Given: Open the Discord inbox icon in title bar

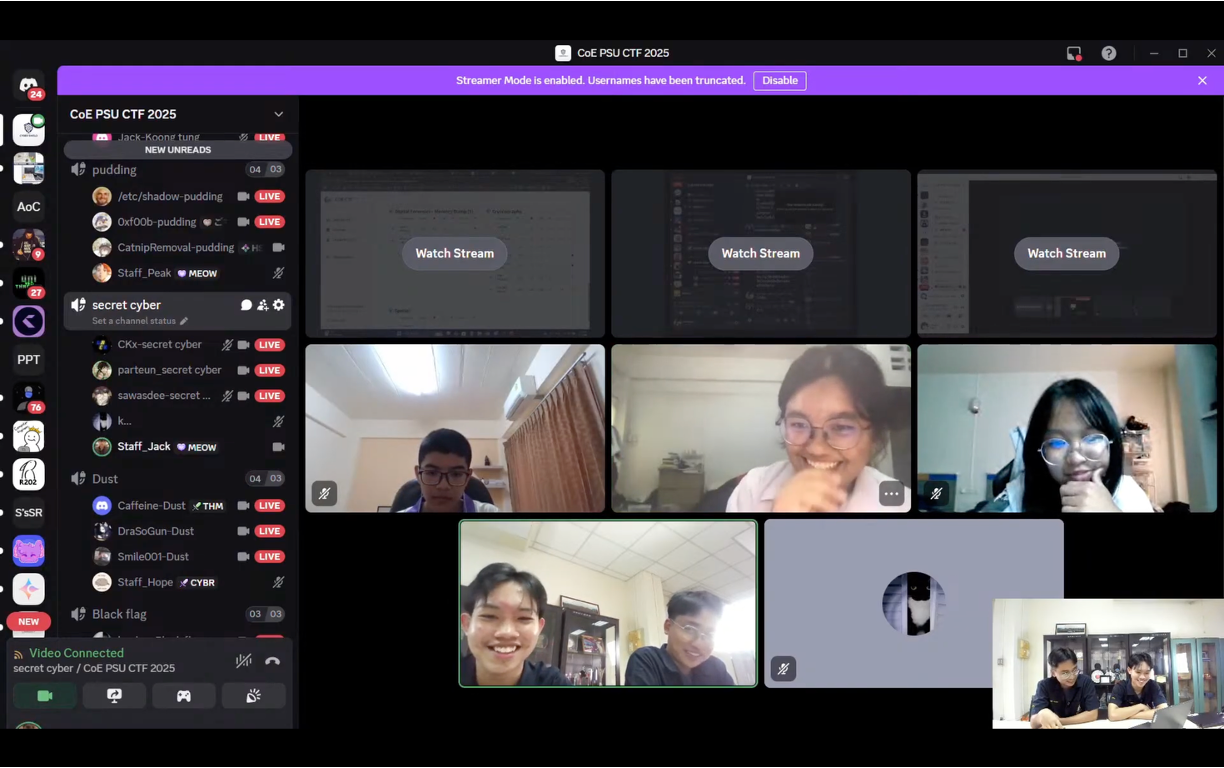Looking at the screenshot, I should tap(1074, 53).
